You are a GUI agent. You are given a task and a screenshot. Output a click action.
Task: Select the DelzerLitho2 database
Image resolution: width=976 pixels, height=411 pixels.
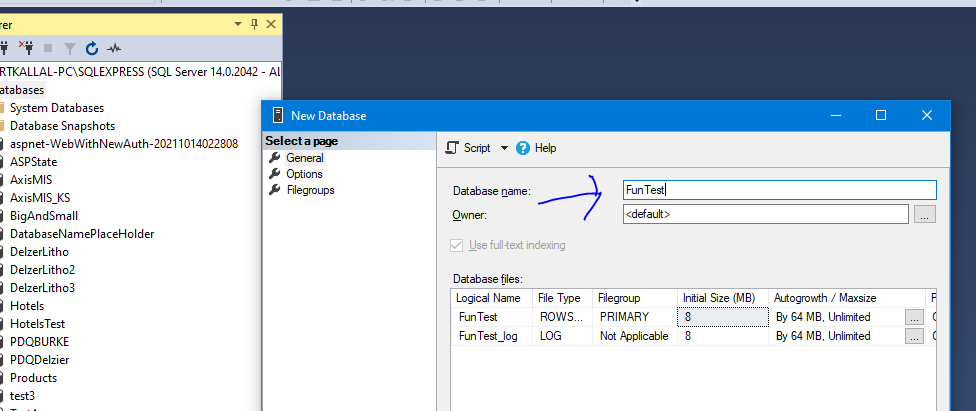[x=42, y=270]
